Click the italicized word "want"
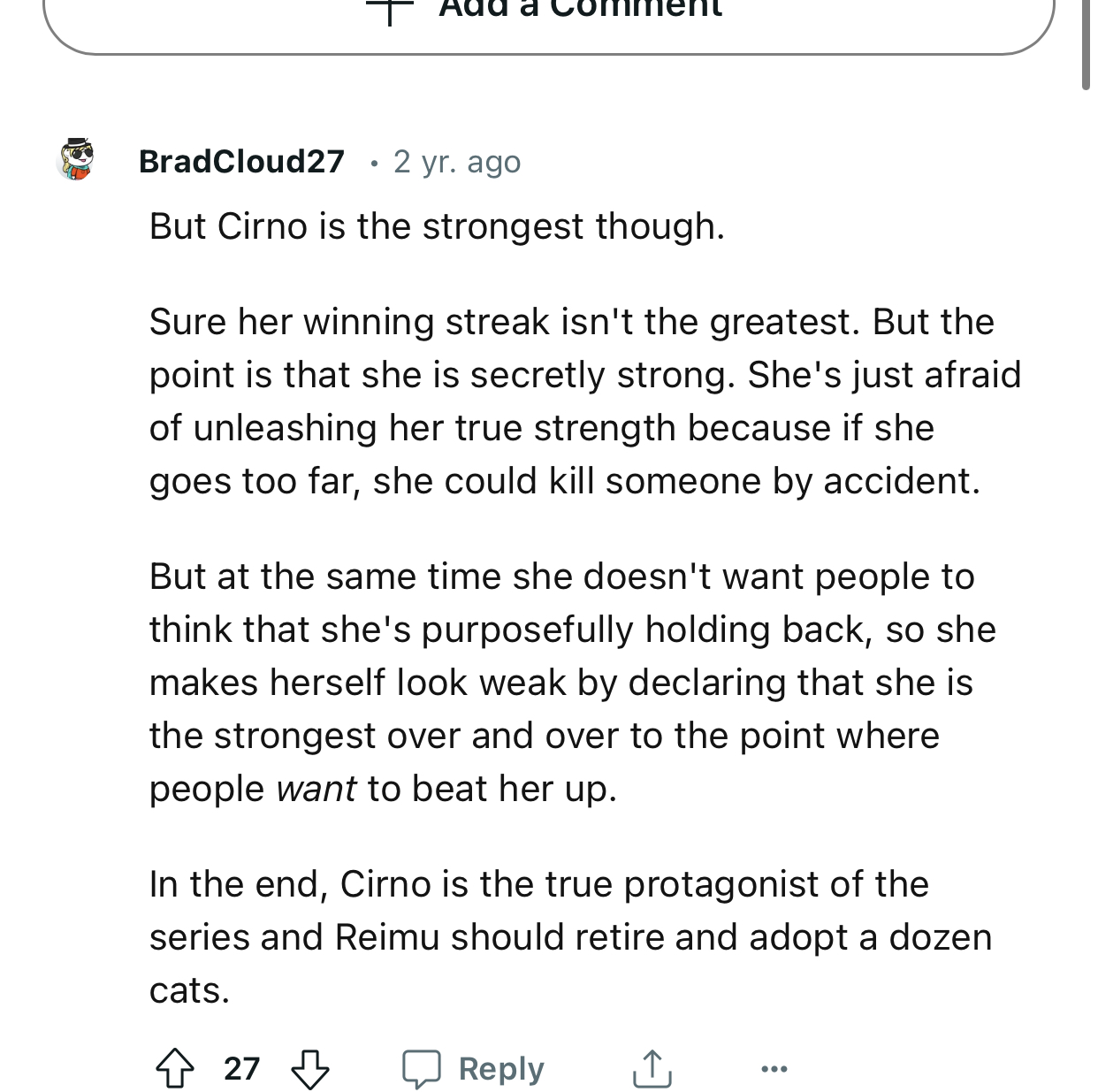 [316, 789]
